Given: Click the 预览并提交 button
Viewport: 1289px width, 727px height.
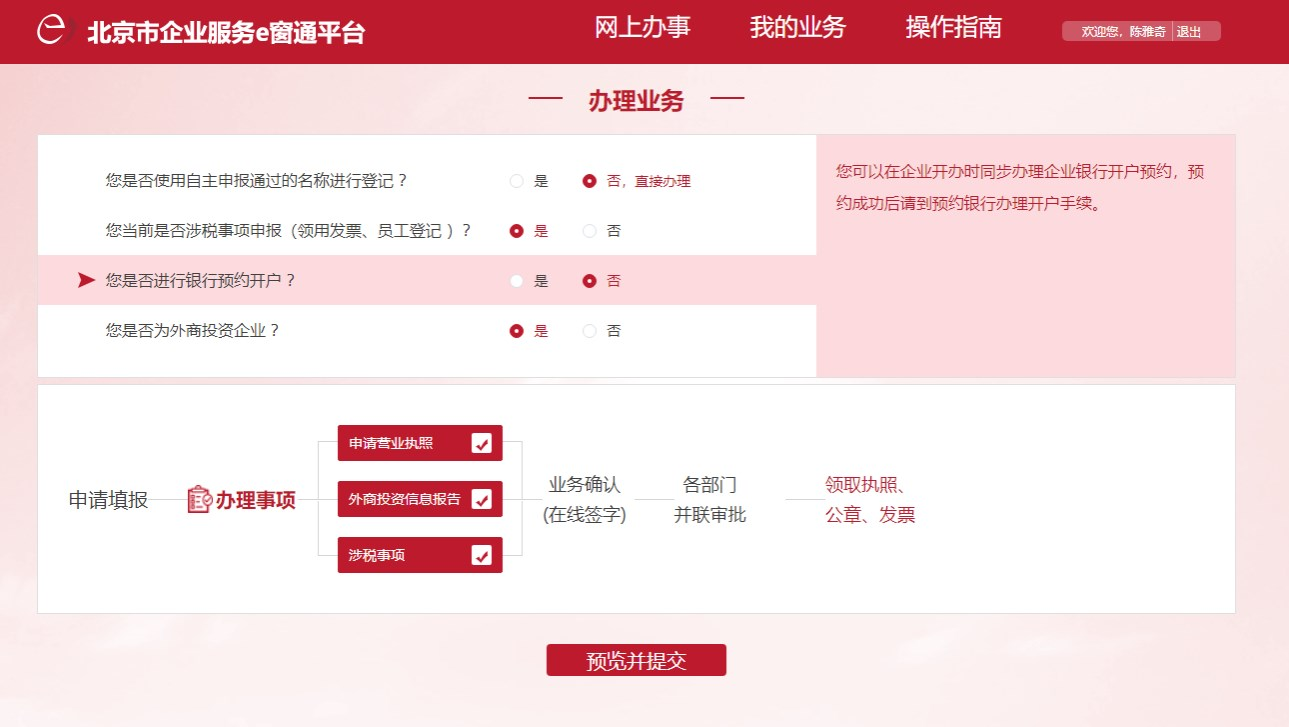Looking at the screenshot, I should (x=636, y=660).
